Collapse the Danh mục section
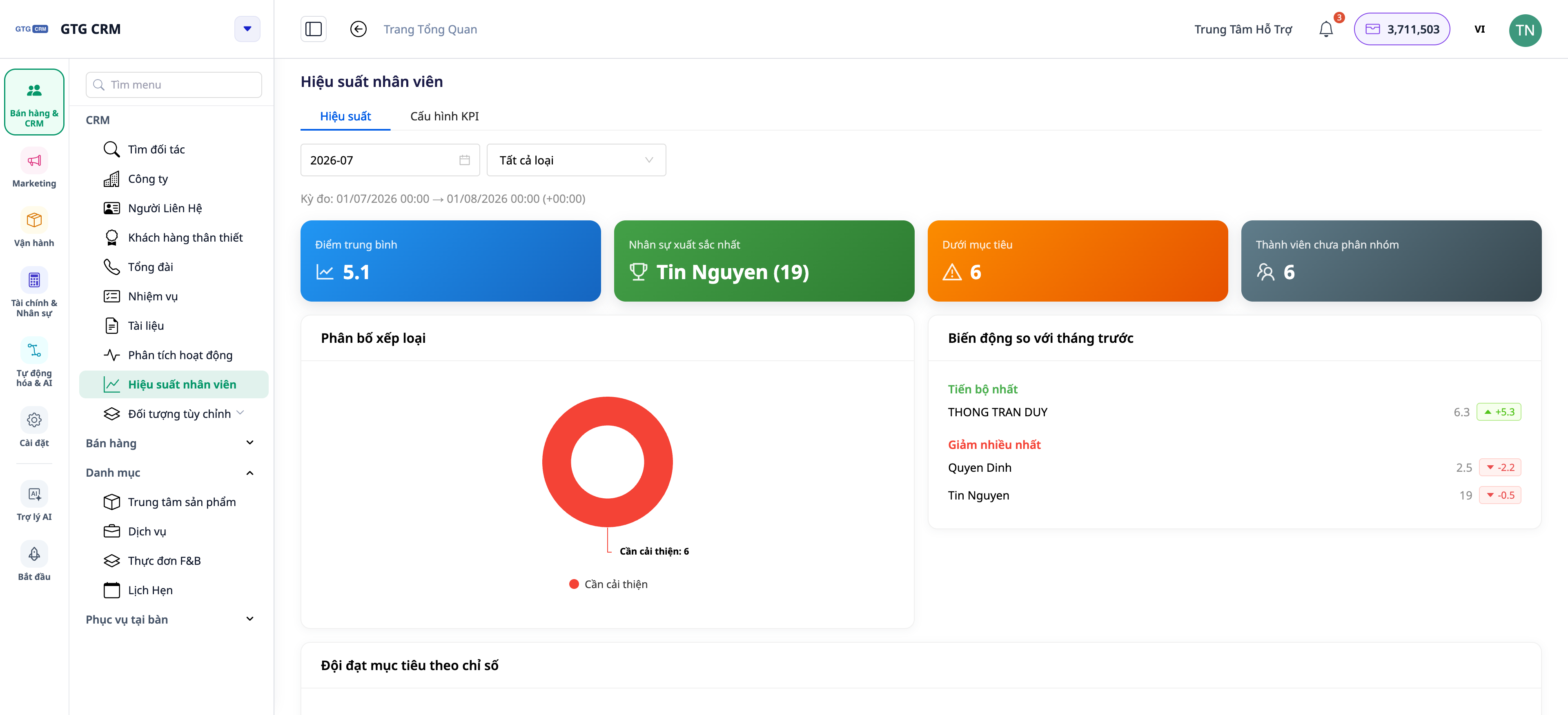Screen dimensions: 1568x715 [249, 473]
